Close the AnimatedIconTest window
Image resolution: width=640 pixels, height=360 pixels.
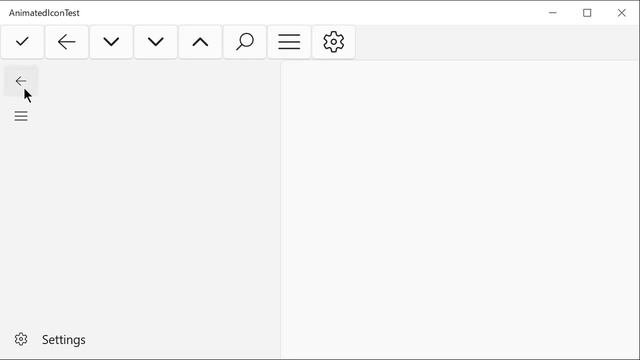click(621, 13)
